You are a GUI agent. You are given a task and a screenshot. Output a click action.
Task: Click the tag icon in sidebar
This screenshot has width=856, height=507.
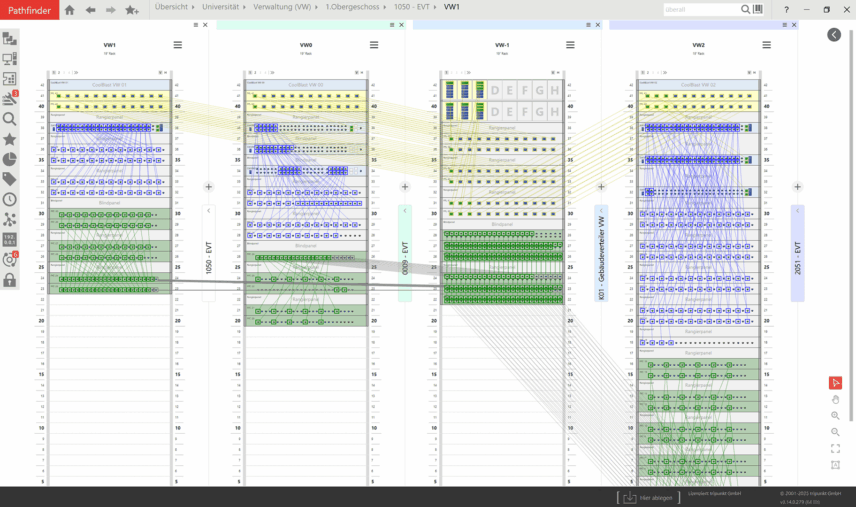point(10,180)
